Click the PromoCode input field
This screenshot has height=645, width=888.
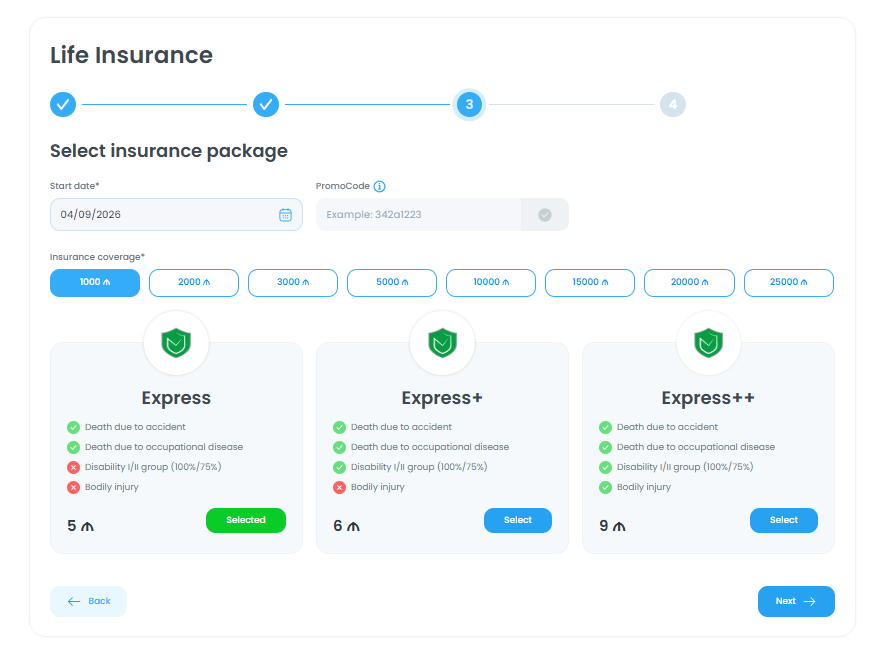pyautogui.click(x=418, y=214)
